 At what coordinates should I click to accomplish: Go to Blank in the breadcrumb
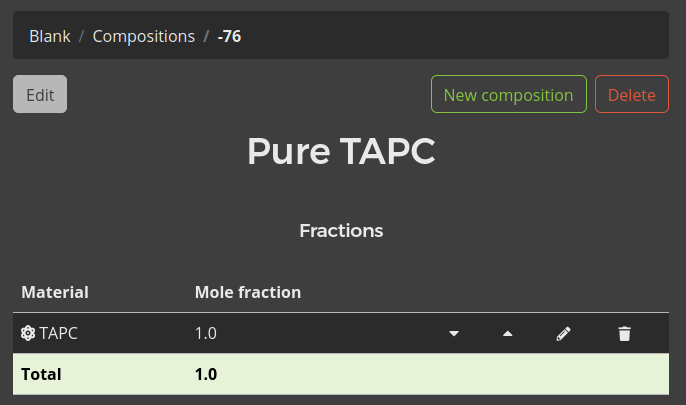pos(50,36)
